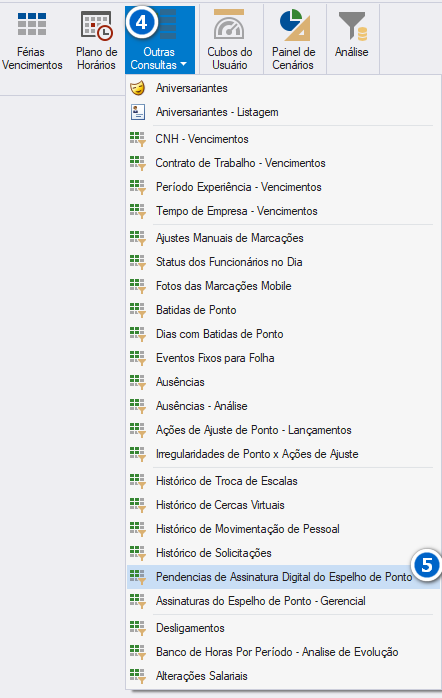Viewport: 442px width, 698px height.
Task: Choose Banco de Horas Por Período entry
Action: (x=283, y=652)
